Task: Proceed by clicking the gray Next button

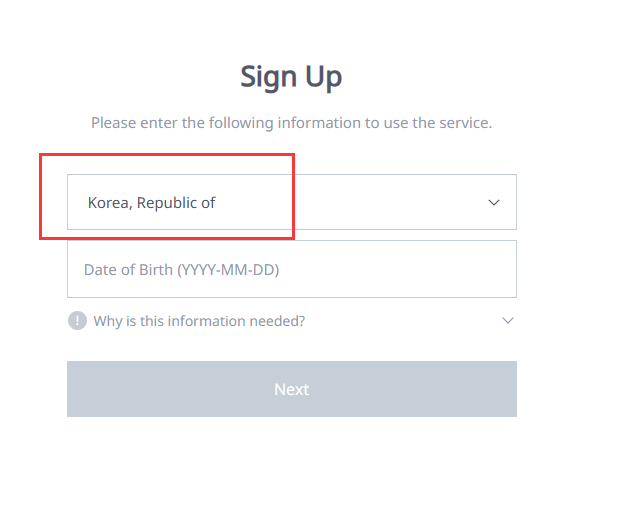Action: tap(291, 389)
